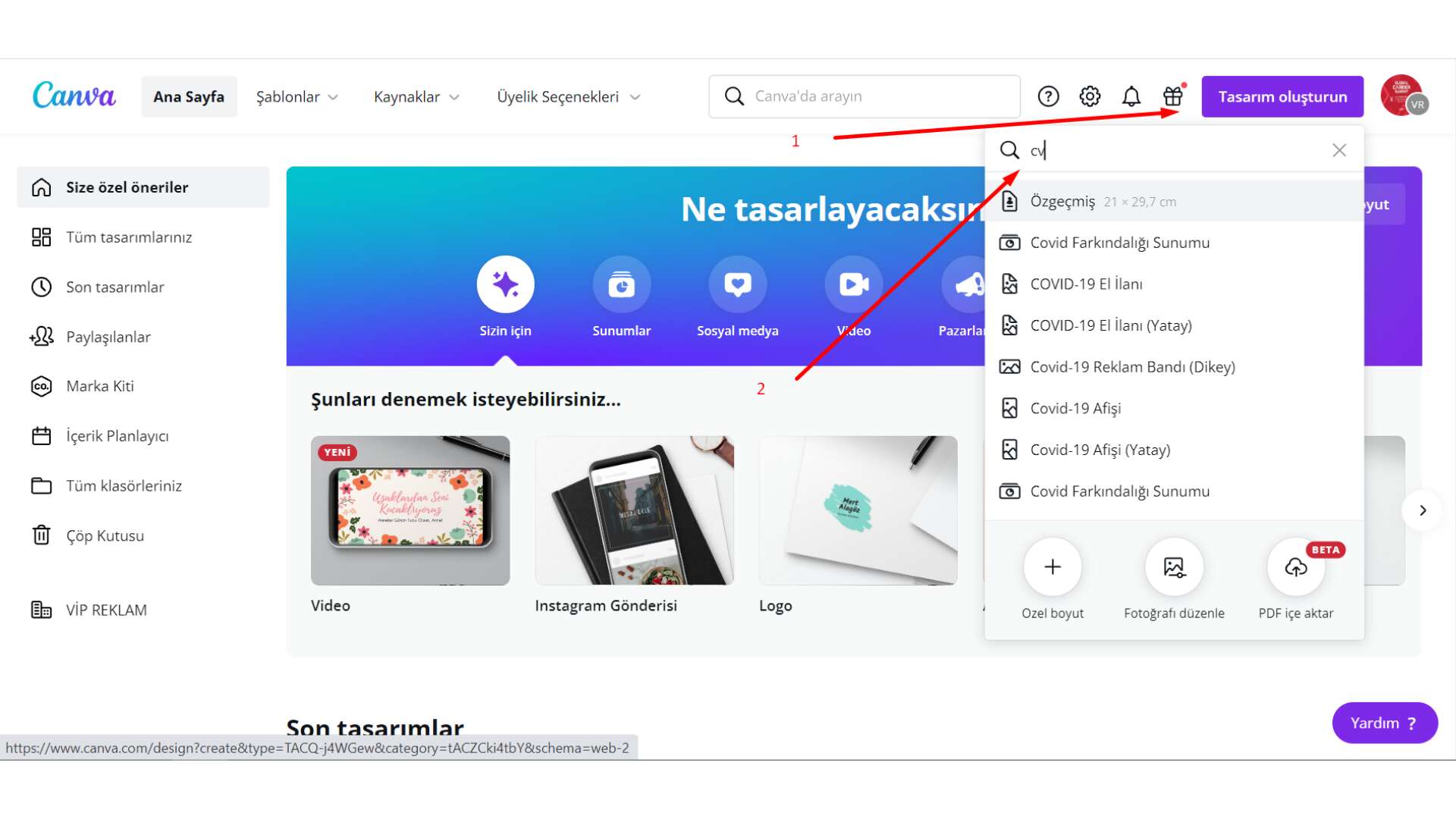1456x819 pixels.
Task: Open Tüm tasarımlarınız in sidebar
Action: tap(143, 237)
